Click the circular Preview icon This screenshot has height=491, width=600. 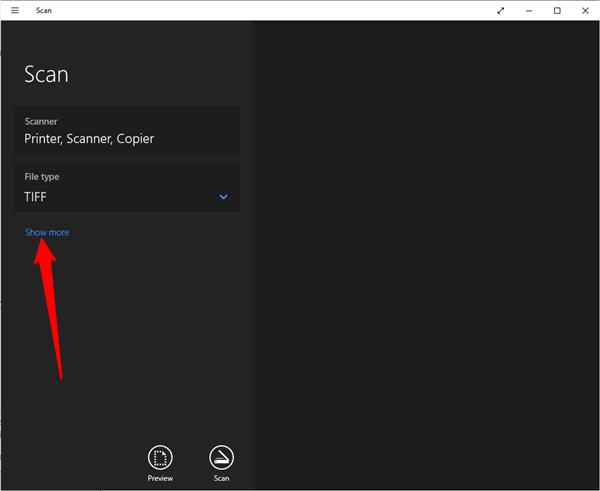160,458
